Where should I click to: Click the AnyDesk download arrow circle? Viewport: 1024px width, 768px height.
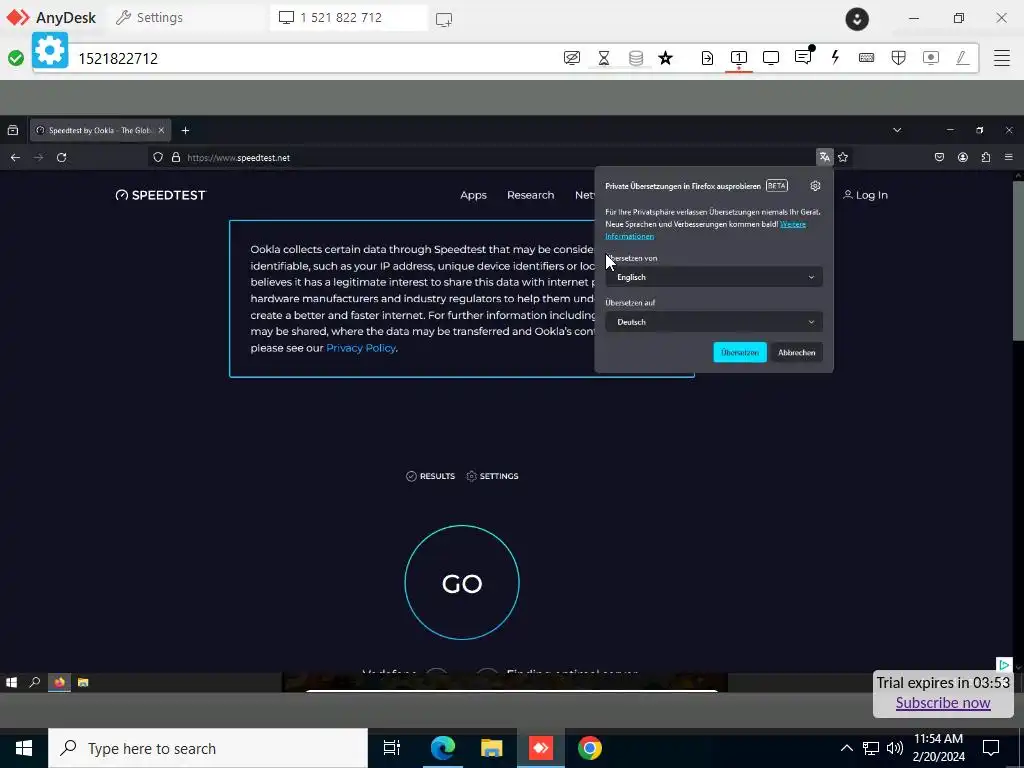click(857, 18)
